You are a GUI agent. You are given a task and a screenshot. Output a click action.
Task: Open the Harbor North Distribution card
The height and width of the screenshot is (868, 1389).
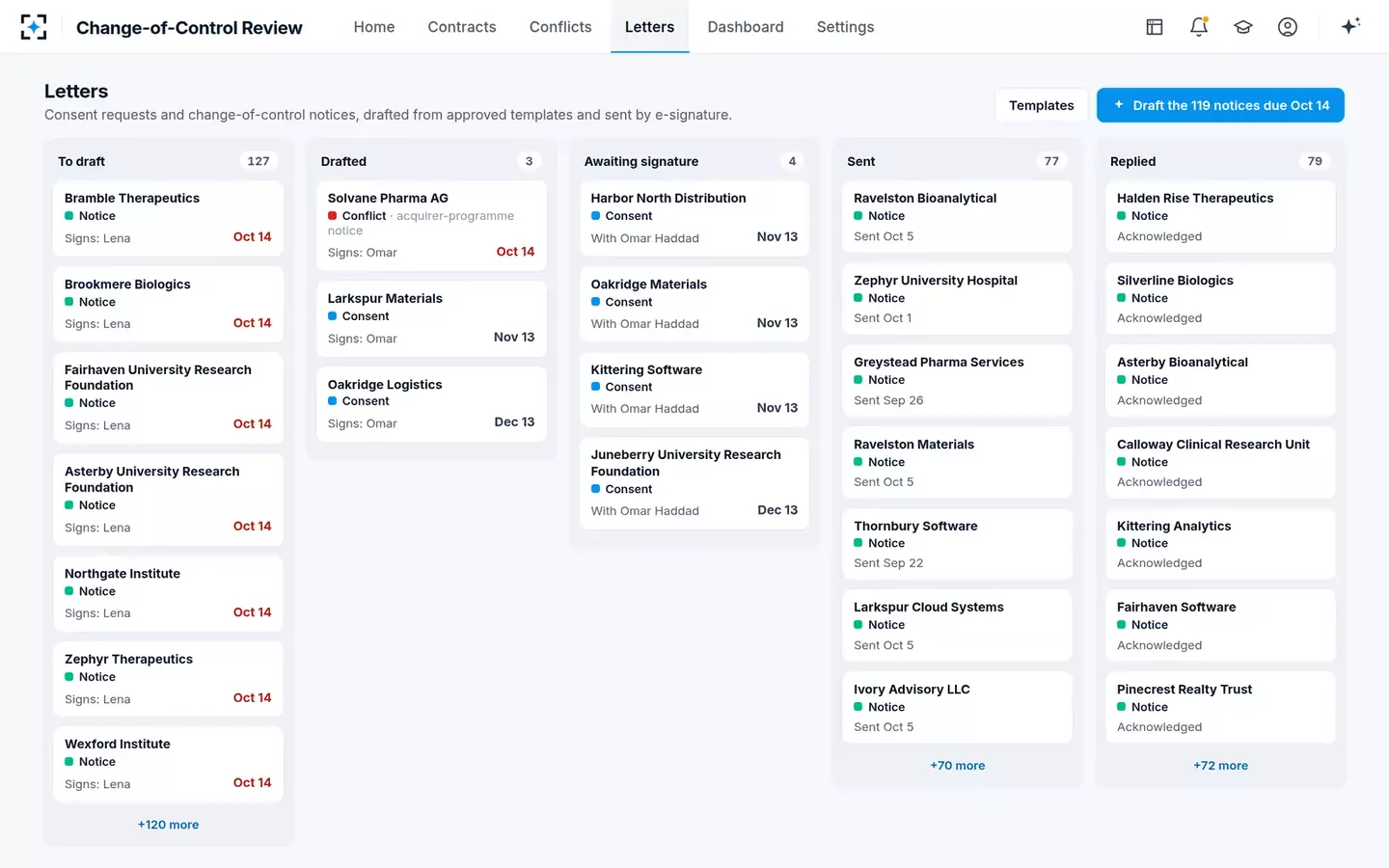[694, 218]
